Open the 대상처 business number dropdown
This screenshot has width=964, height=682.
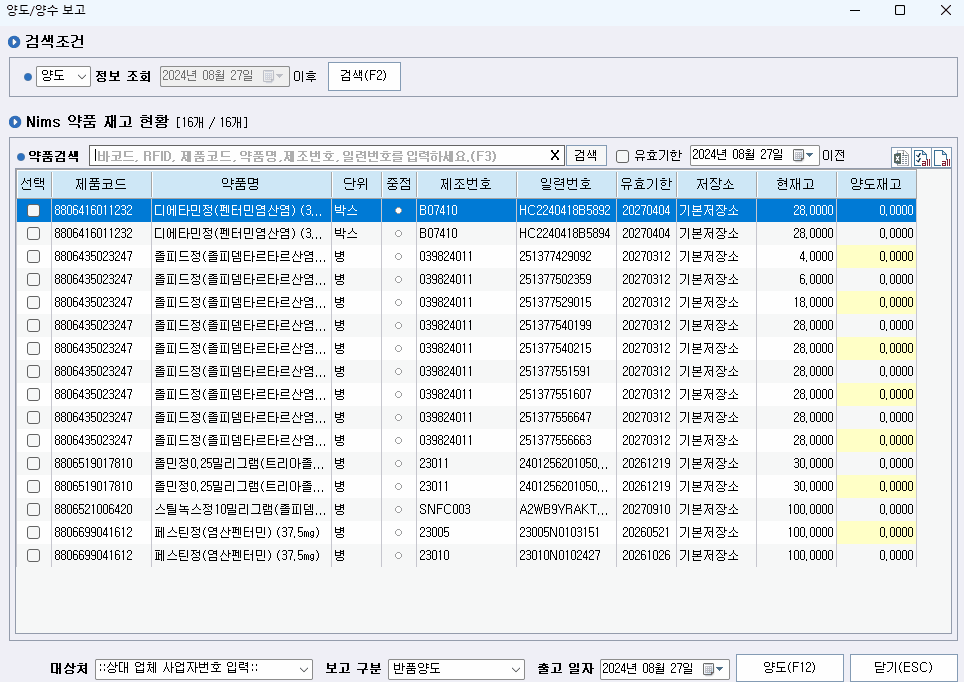point(304,668)
